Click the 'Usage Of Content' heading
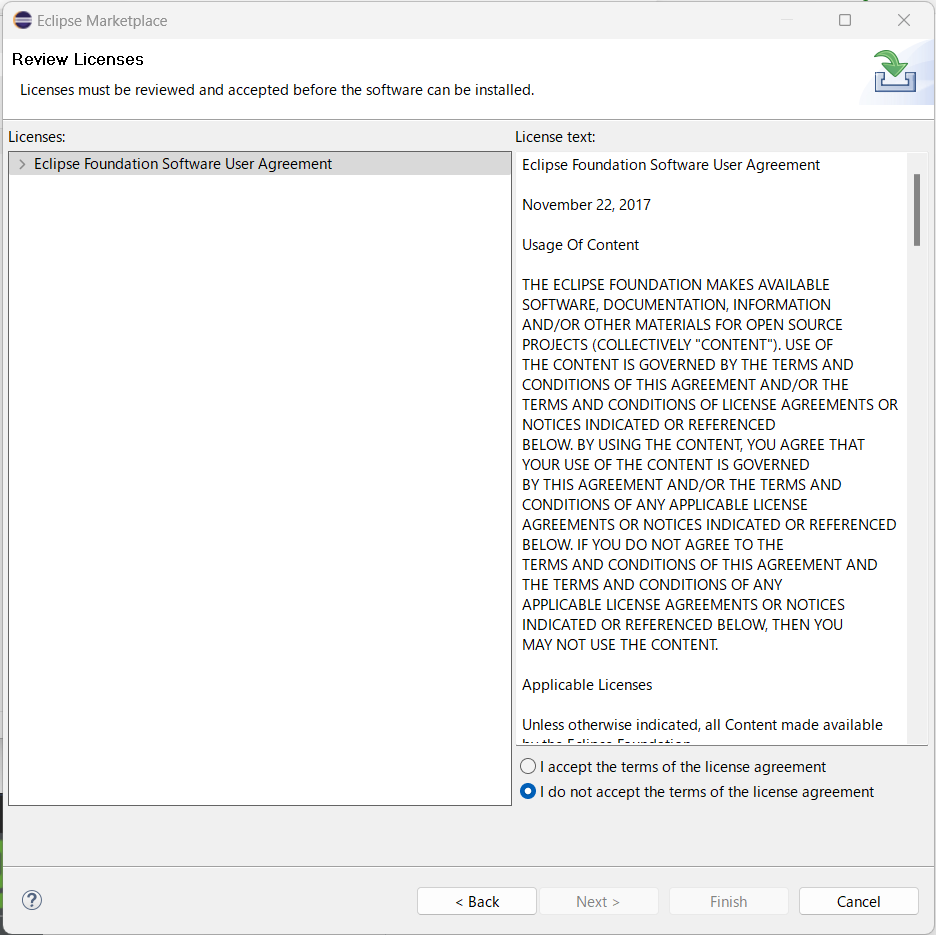Image resolution: width=936 pixels, height=935 pixels. point(580,245)
